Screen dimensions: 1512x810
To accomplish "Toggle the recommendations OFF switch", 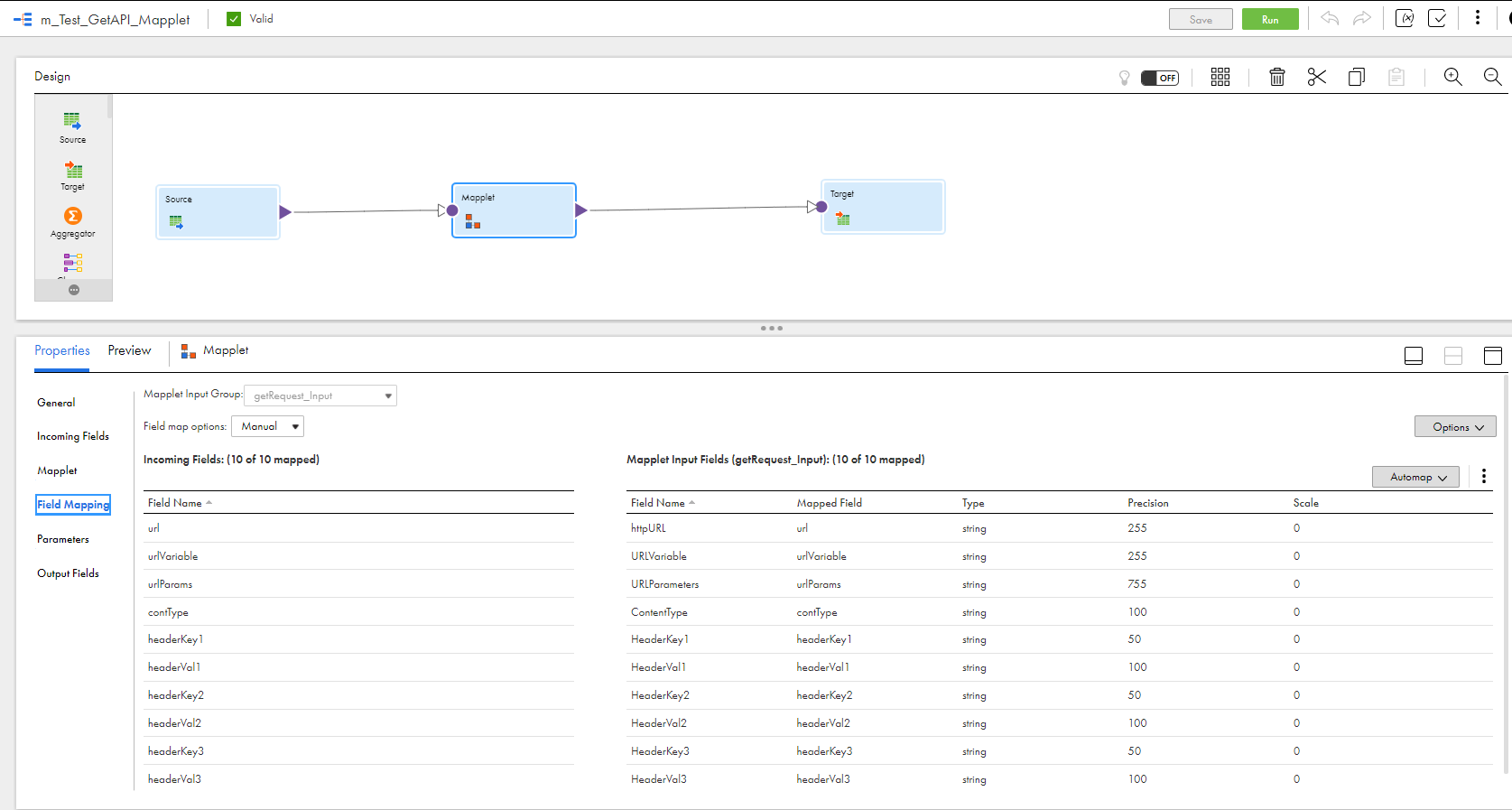I will pyautogui.click(x=1160, y=78).
